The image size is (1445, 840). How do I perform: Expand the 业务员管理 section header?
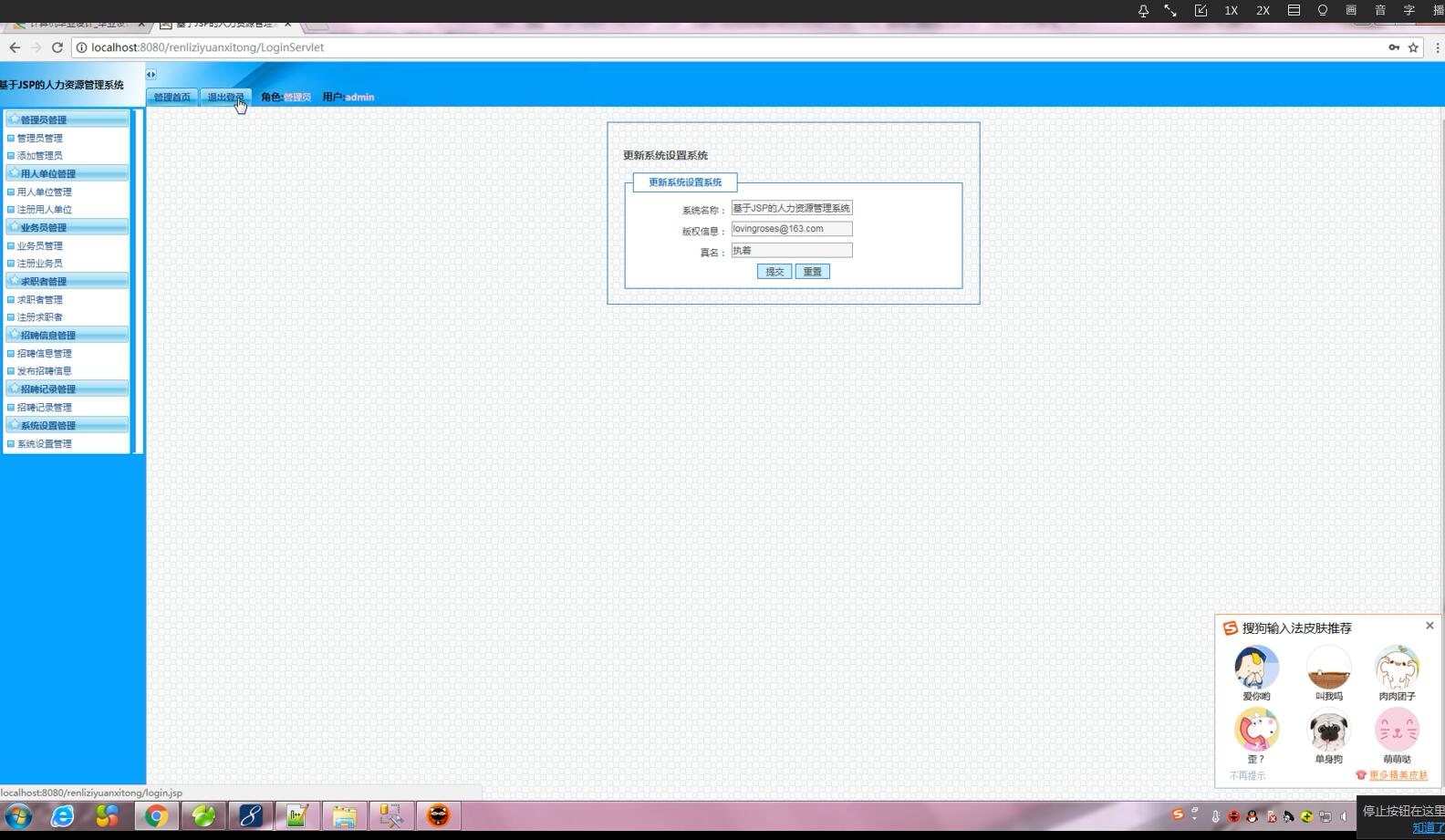pos(67,227)
